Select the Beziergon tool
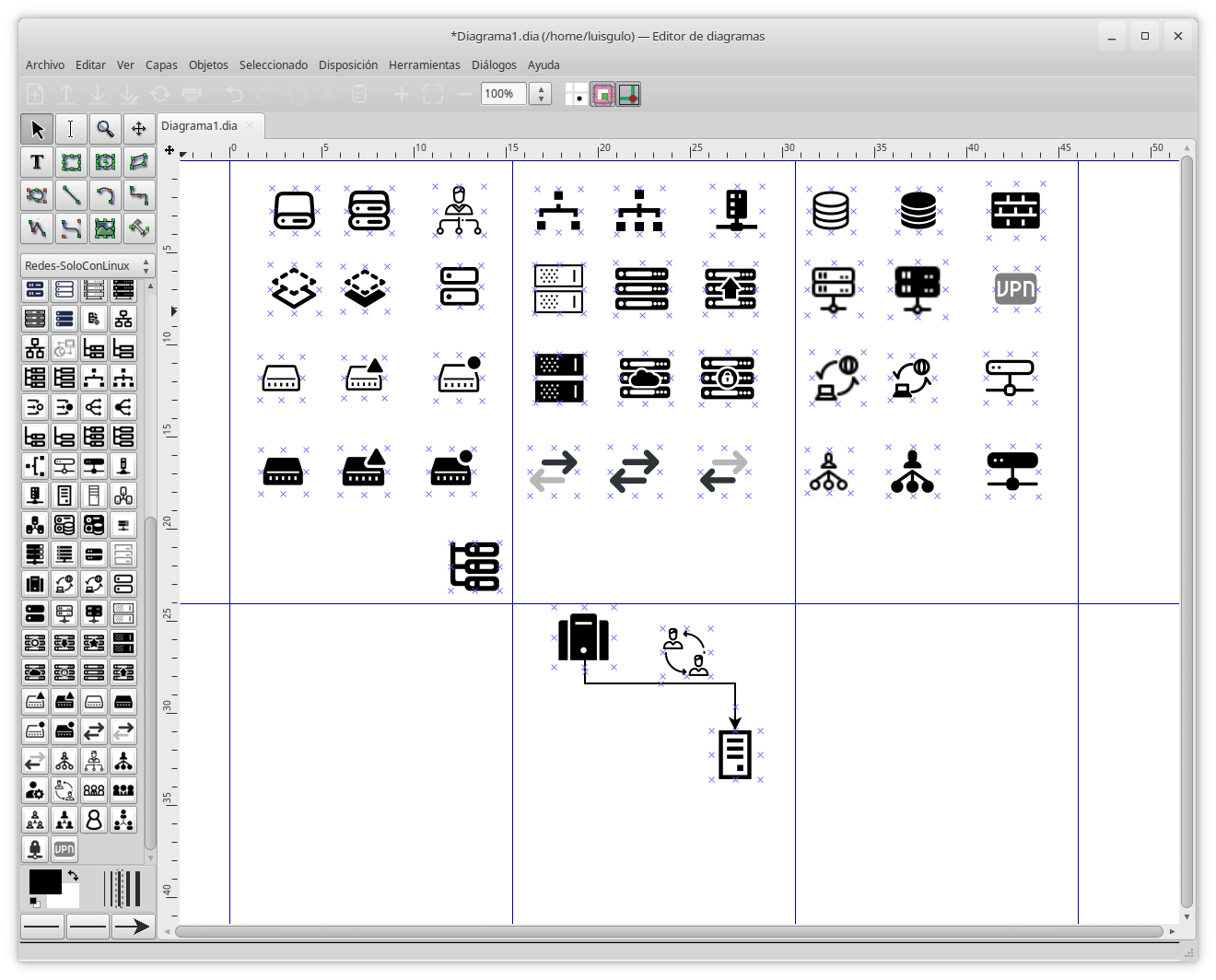The height and width of the screenshot is (980, 1216). [37, 195]
